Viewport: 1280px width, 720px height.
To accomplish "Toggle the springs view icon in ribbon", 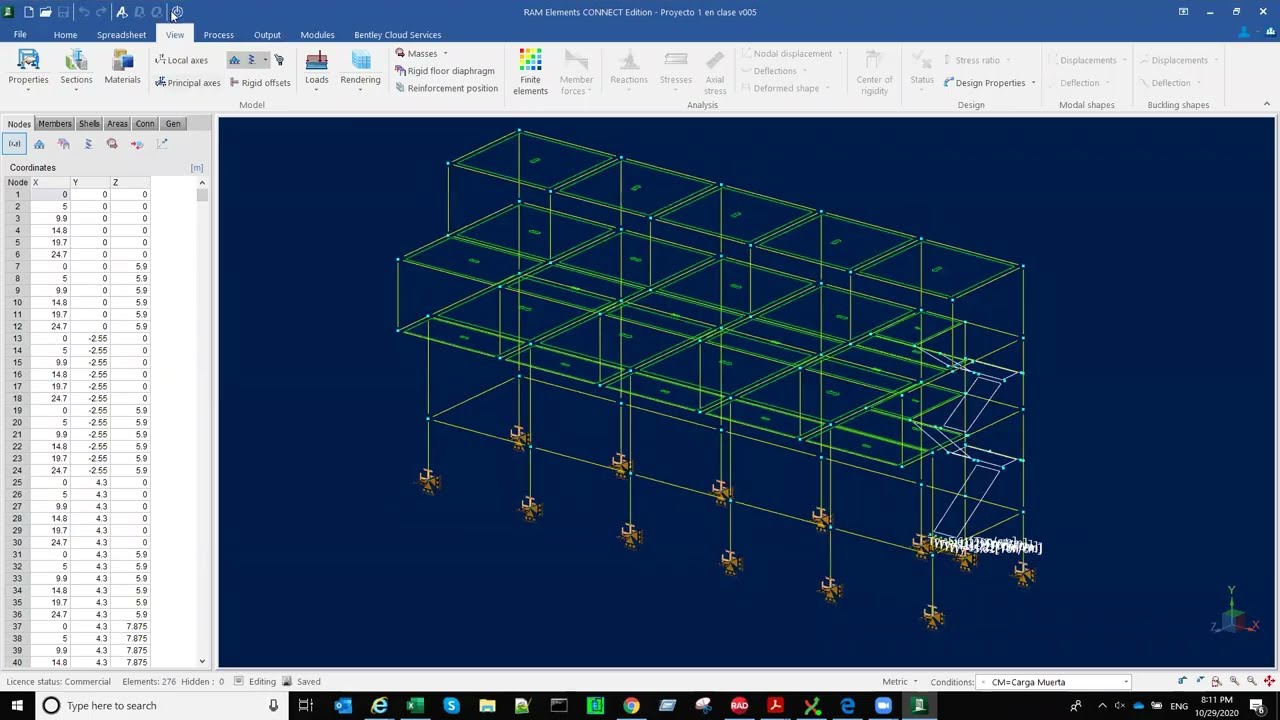I will pos(252,60).
